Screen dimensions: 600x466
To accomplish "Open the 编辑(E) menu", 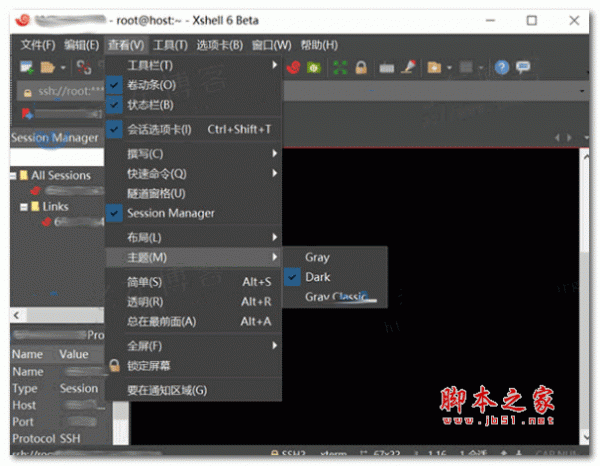I will click(82, 45).
